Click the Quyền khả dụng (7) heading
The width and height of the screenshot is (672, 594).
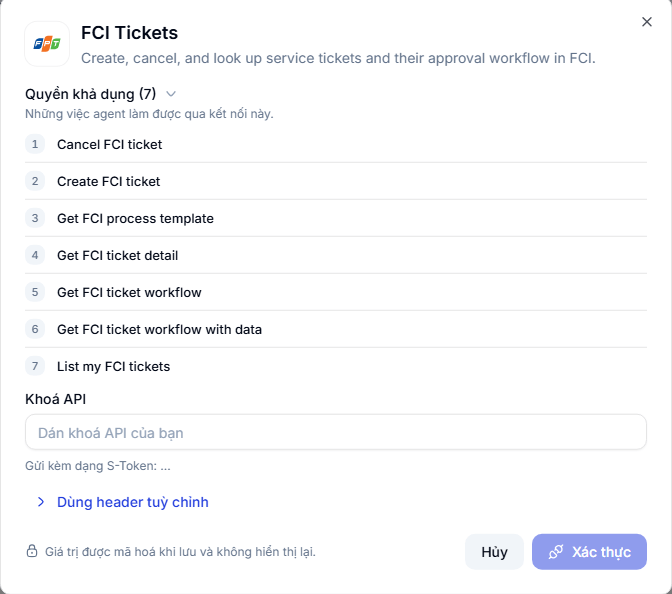pos(90,94)
